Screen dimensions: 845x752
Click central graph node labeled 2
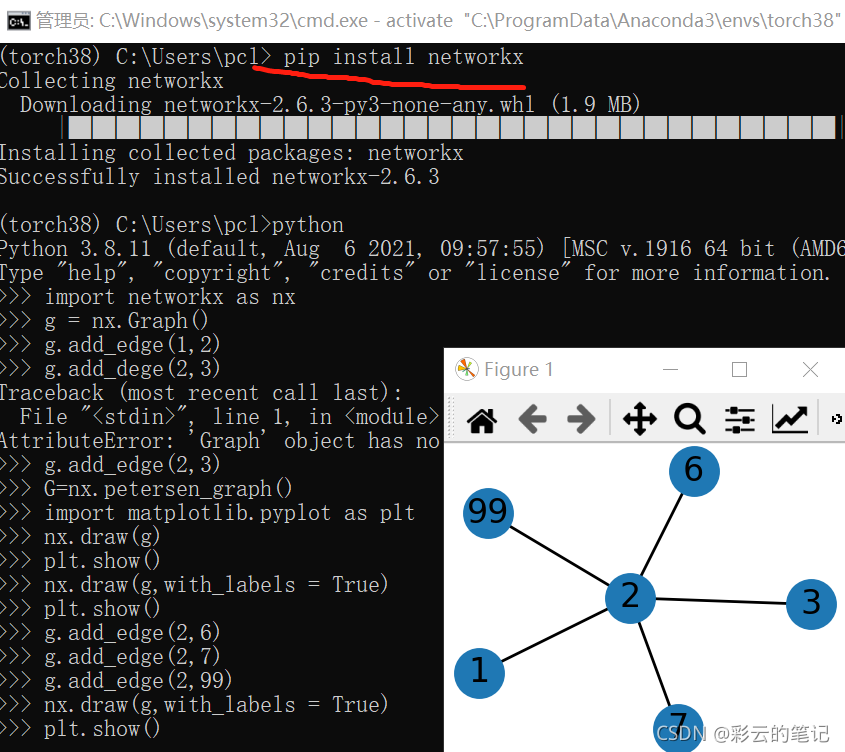click(630, 598)
